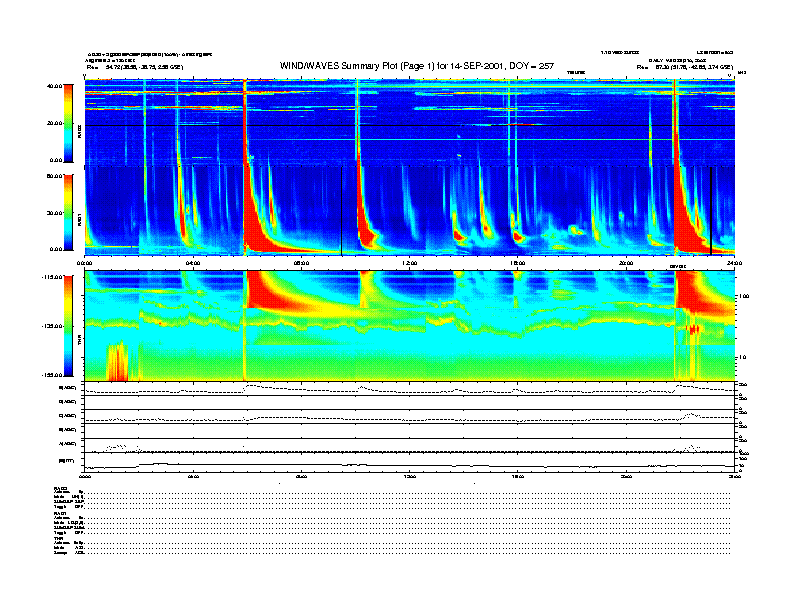Image resolution: width=792 pixels, height=612 pixels.
Task: Click 04:00 label under the RAD1 panel
Action: (193, 263)
